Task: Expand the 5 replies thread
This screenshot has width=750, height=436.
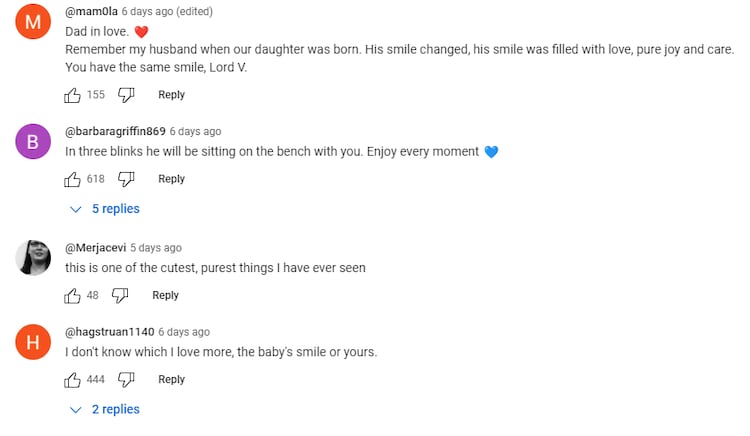Action: coord(105,209)
